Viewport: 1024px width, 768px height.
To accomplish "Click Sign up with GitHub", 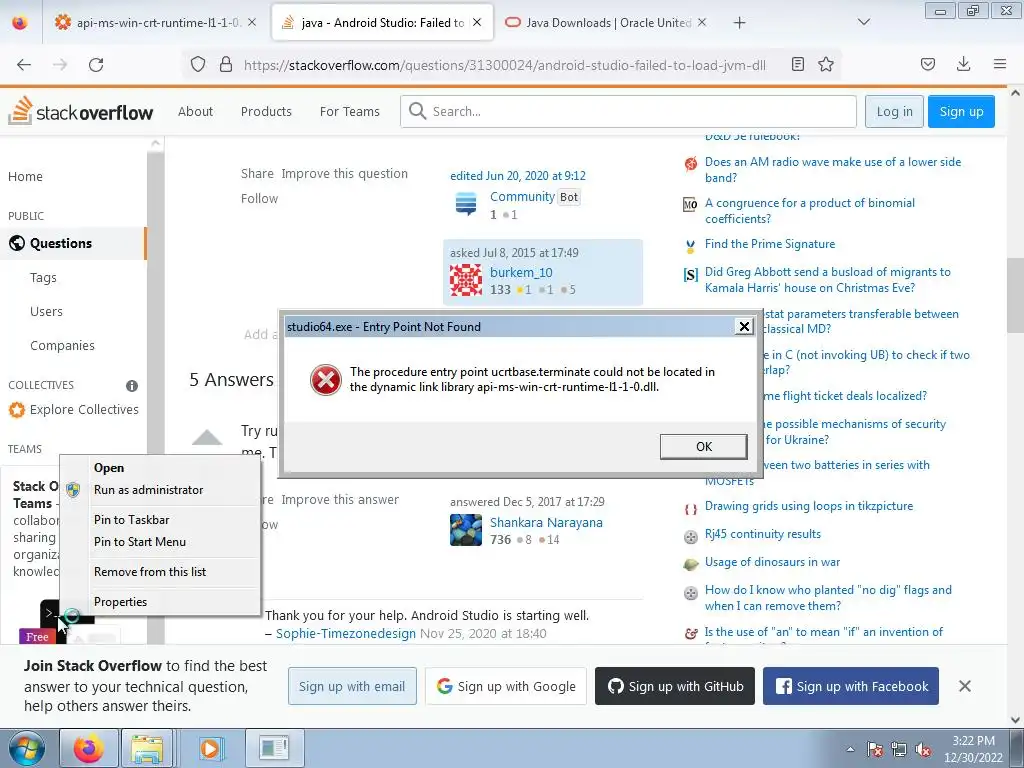I will click(x=675, y=686).
